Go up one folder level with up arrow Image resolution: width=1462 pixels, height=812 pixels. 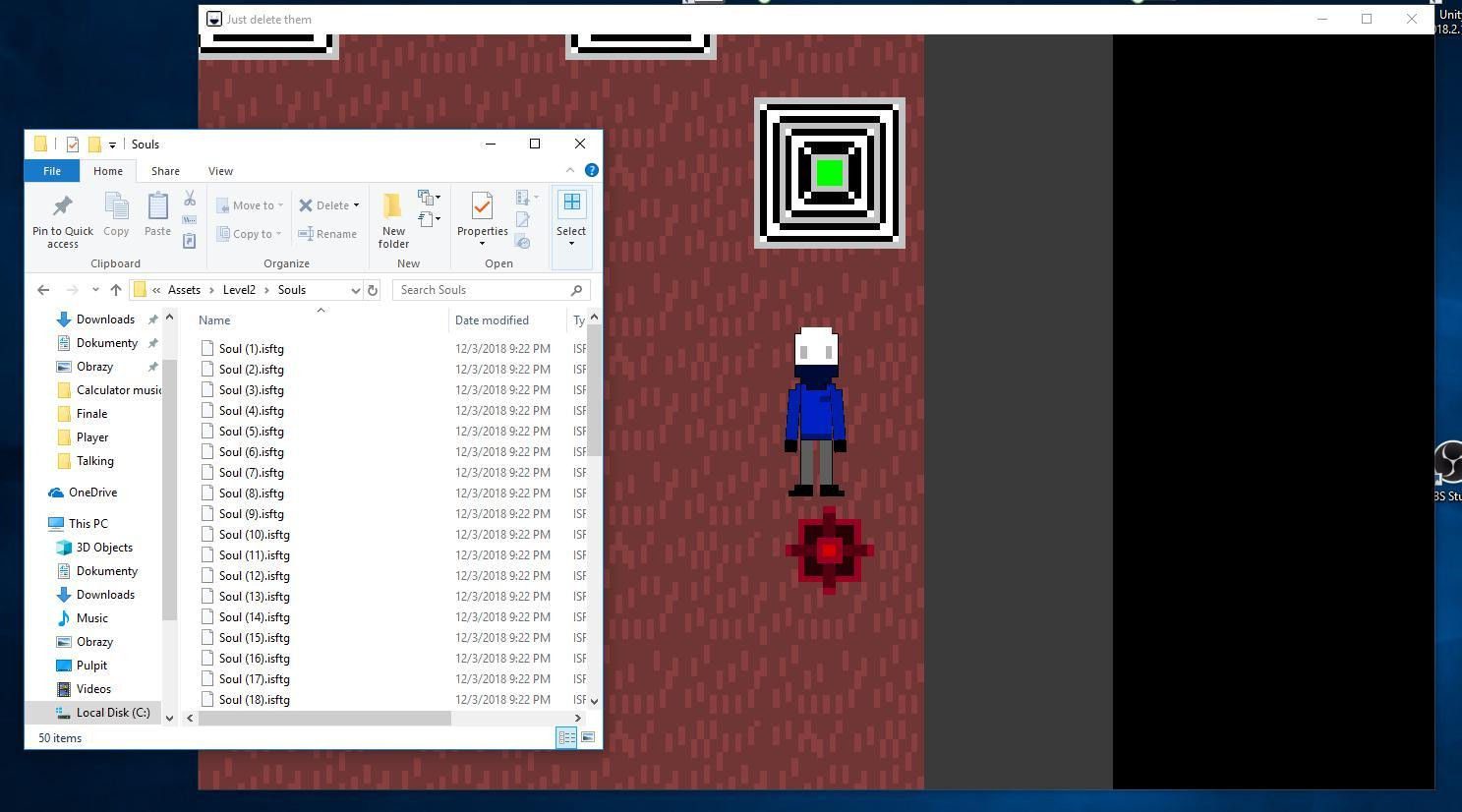pyautogui.click(x=116, y=290)
